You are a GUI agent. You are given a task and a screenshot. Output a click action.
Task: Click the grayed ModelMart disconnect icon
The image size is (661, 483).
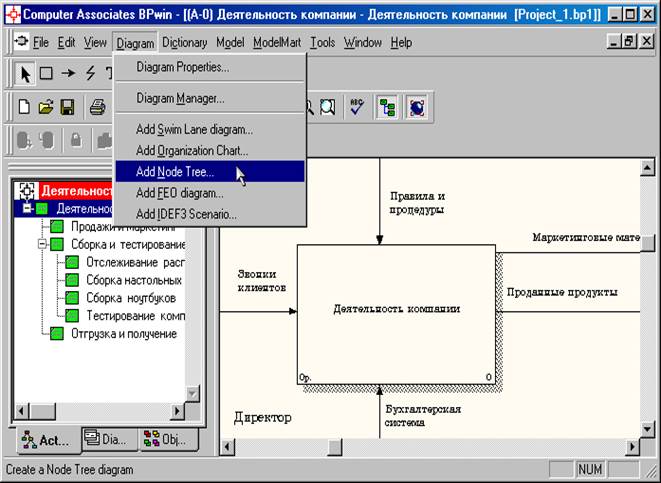pos(46,140)
